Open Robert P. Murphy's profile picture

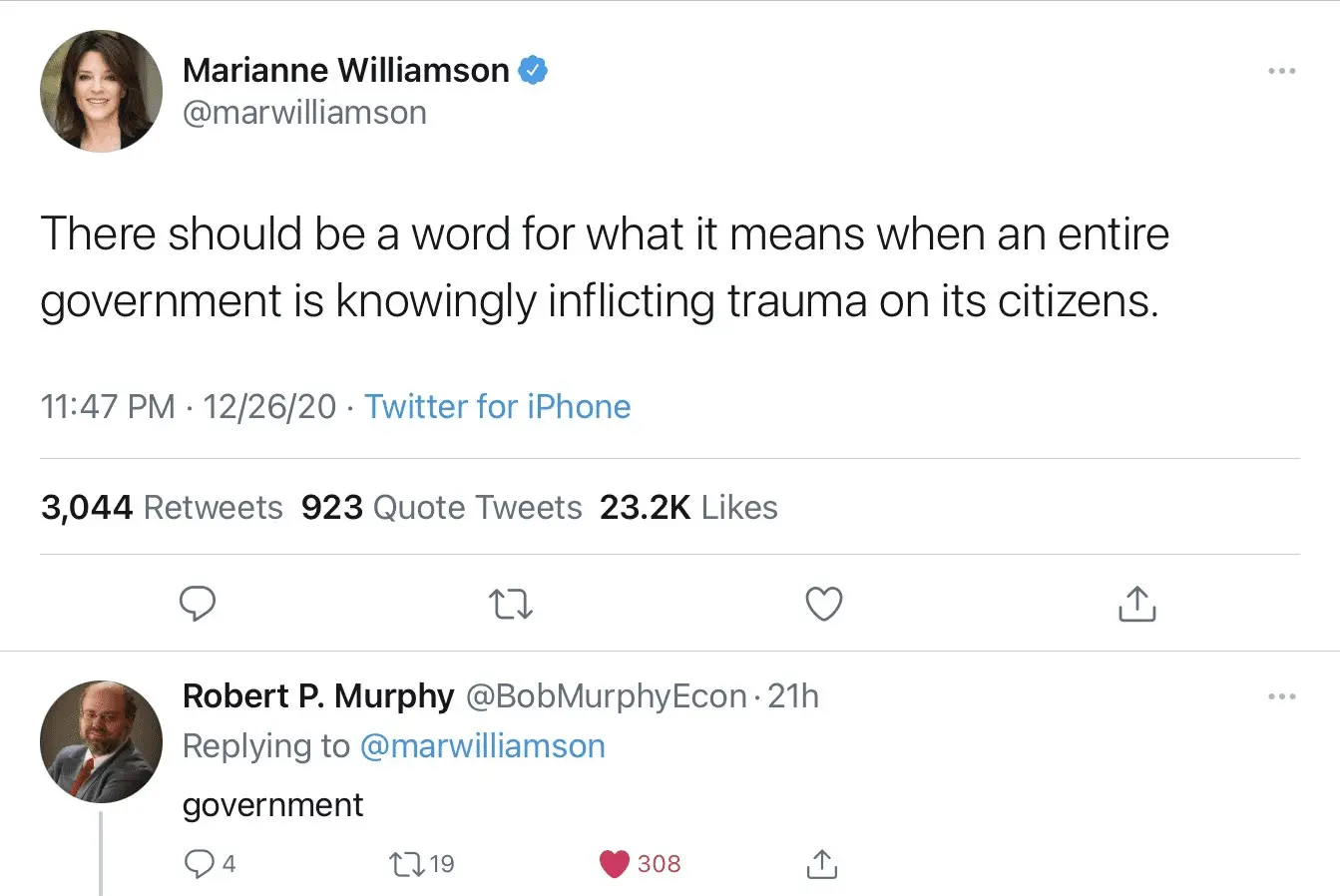click(x=101, y=741)
